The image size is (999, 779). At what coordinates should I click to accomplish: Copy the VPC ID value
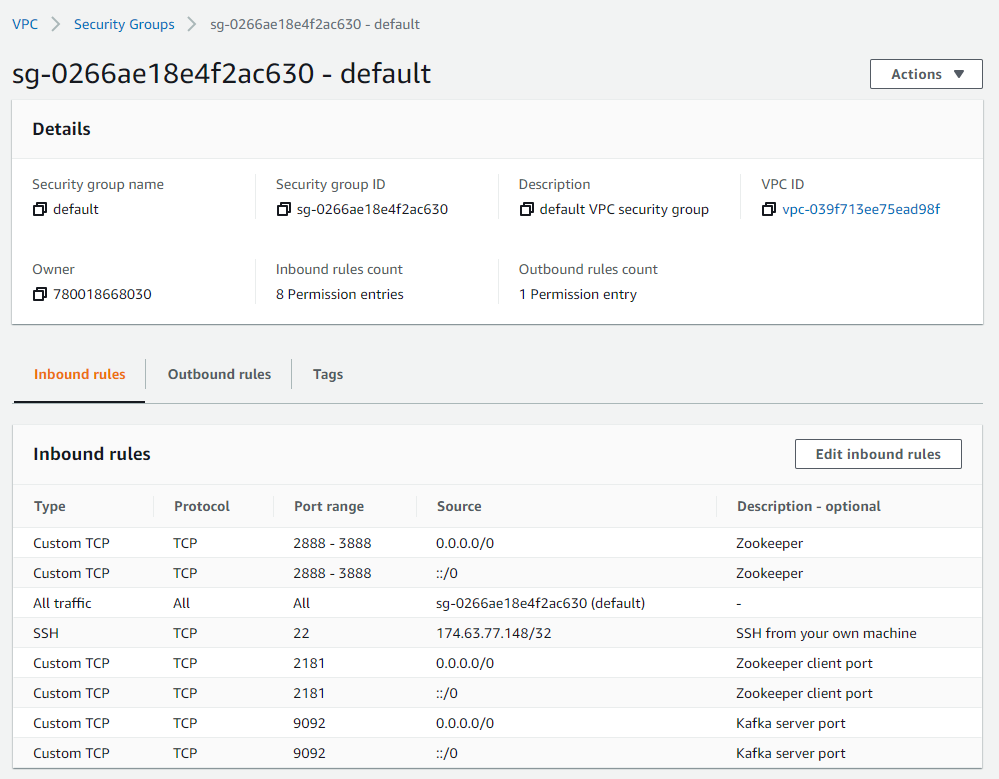click(x=769, y=210)
